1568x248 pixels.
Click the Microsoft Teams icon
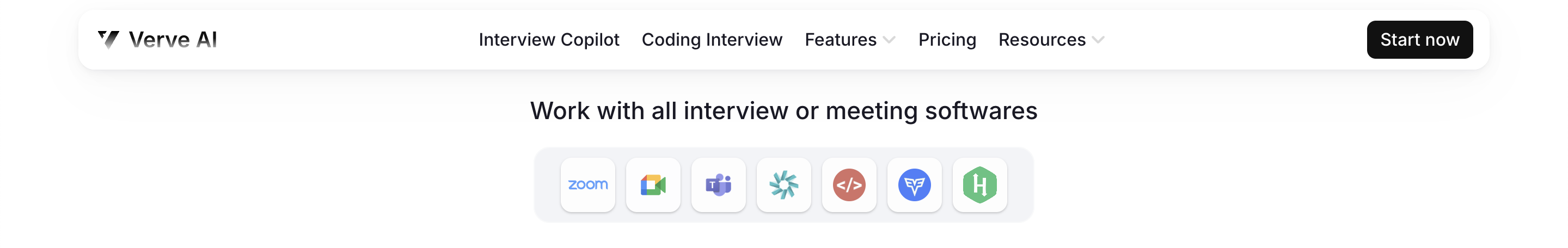(x=718, y=185)
